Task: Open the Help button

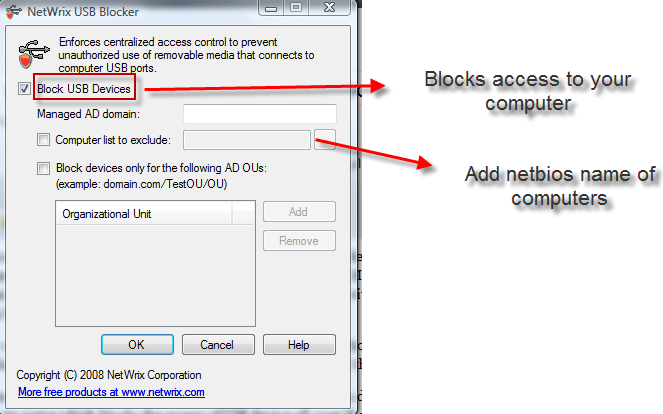Action: point(299,345)
